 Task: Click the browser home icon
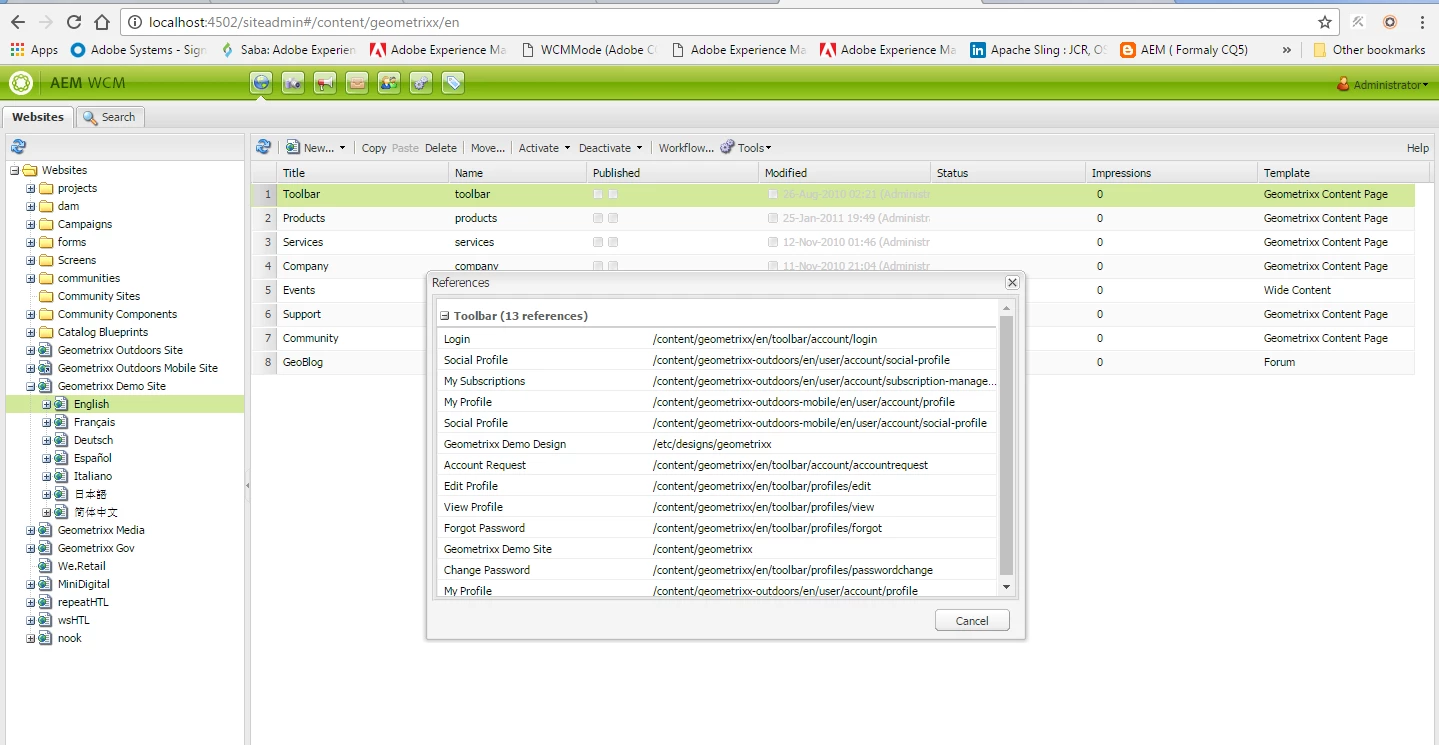click(x=102, y=22)
